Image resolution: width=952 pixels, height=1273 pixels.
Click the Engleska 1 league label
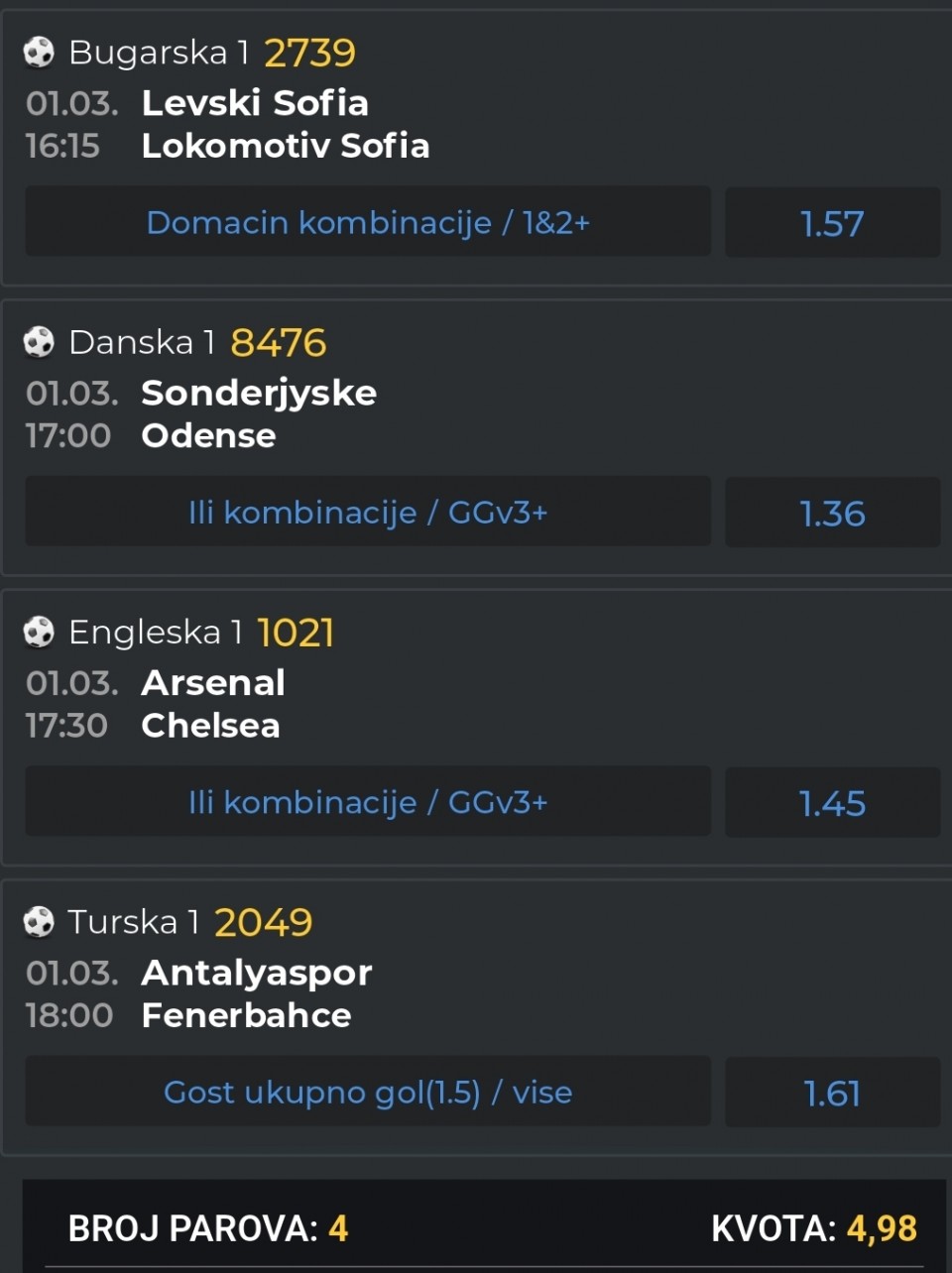156,632
